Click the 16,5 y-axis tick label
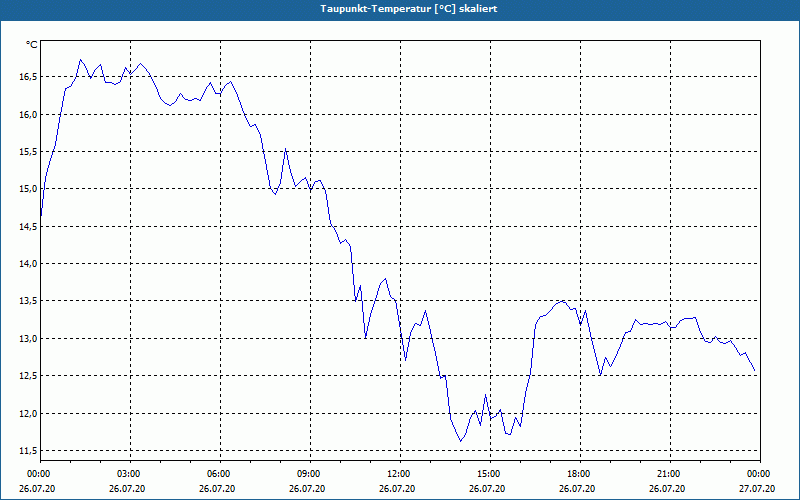This screenshot has height=500, width=800. click(x=29, y=77)
